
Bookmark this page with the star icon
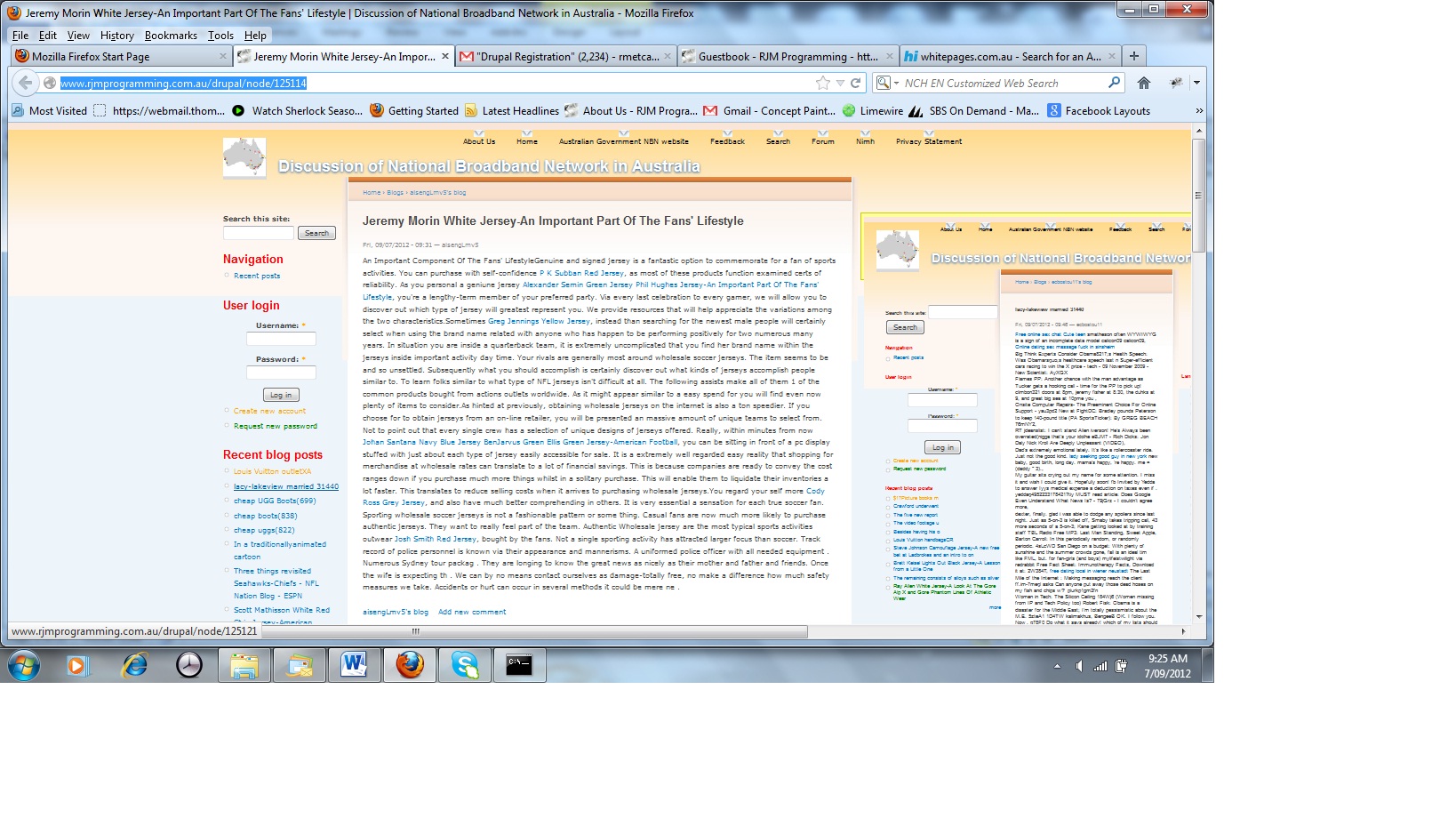pyautogui.click(x=823, y=83)
